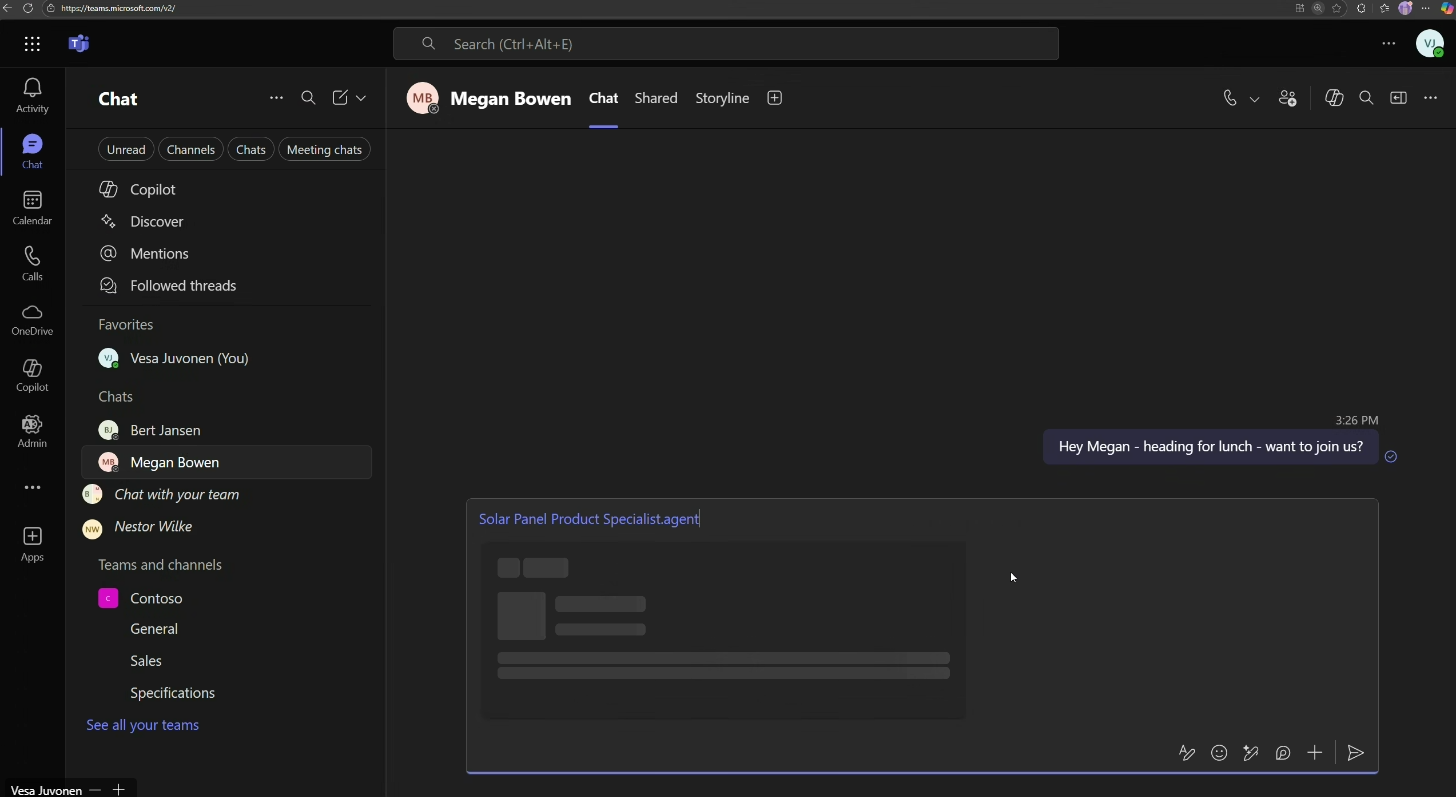The width and height of the screenshot is (1456, 797).
Task: Open the Calendar app in sidebar
Action: [32, 208]
